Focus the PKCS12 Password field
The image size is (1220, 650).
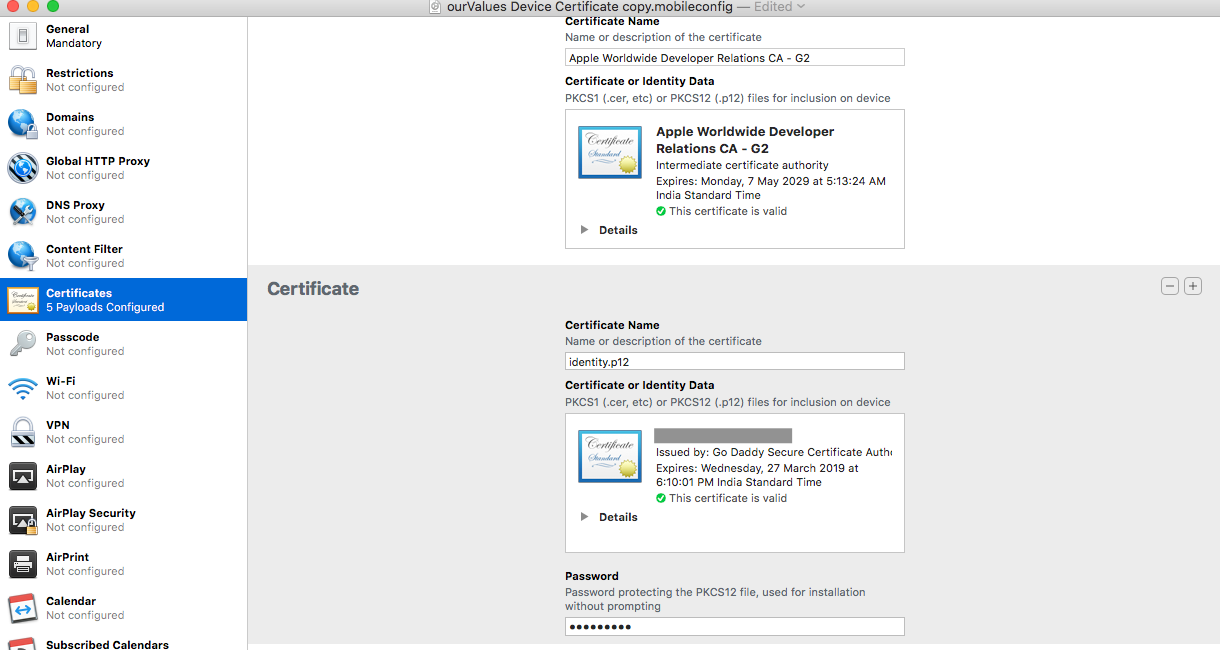[x=735, y=627]
